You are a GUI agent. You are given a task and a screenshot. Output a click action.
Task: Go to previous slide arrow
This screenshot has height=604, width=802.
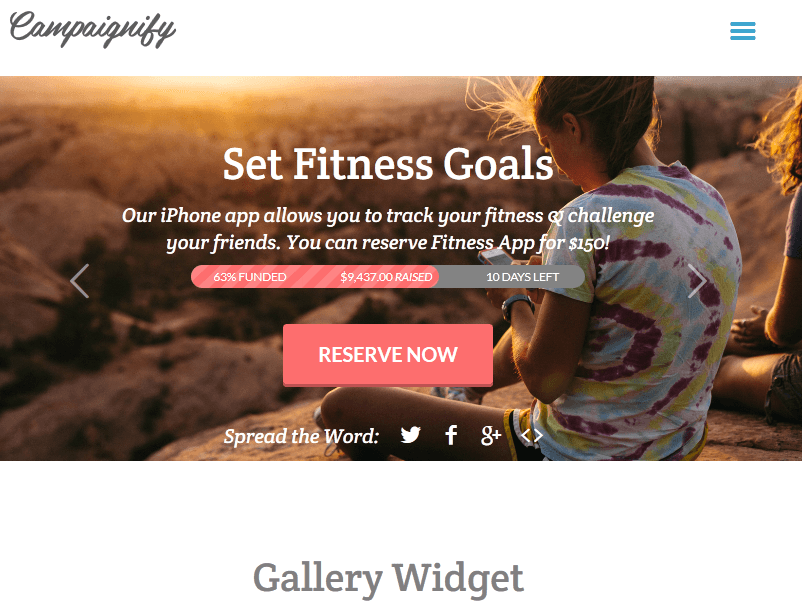[80, 281]
